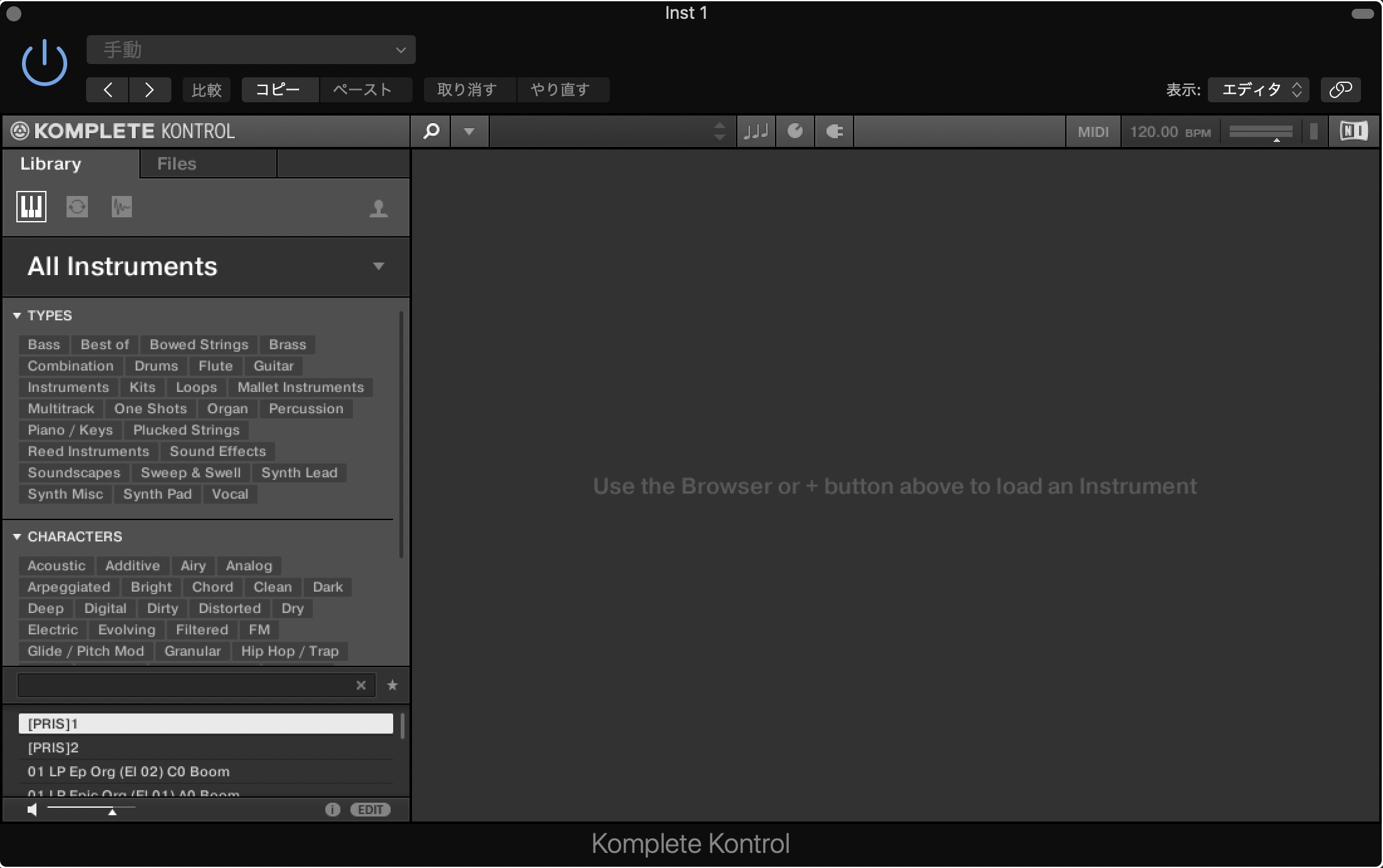Click the NI logo button at right
This screenshot has width=1383, height=868.
tap(1353, 131)
